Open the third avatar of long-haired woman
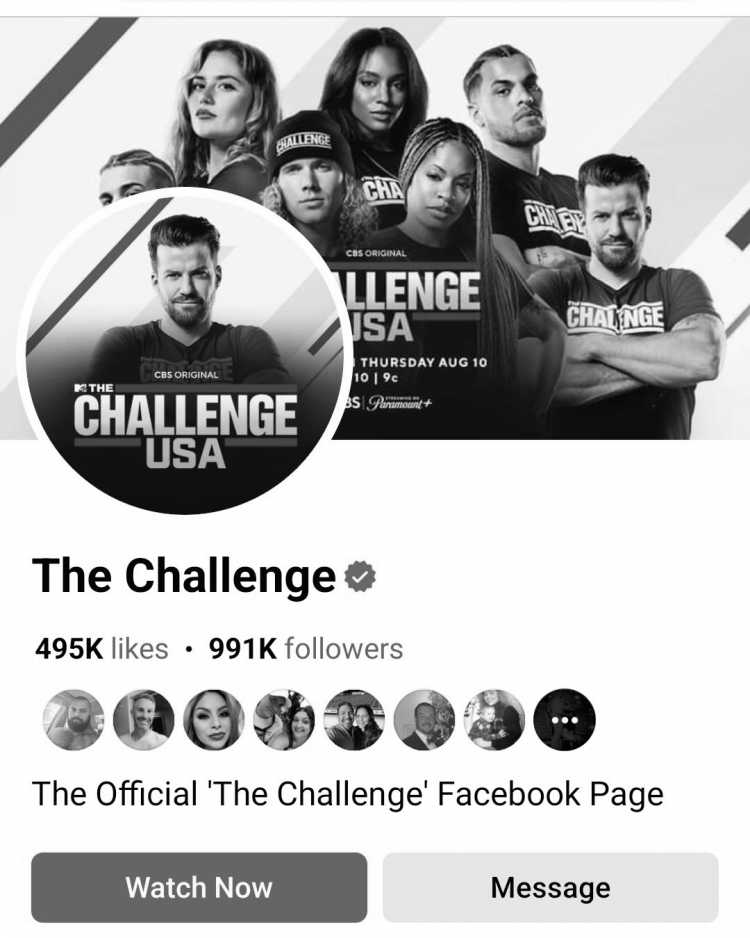750x938 pixels. [x=214, y=720]
